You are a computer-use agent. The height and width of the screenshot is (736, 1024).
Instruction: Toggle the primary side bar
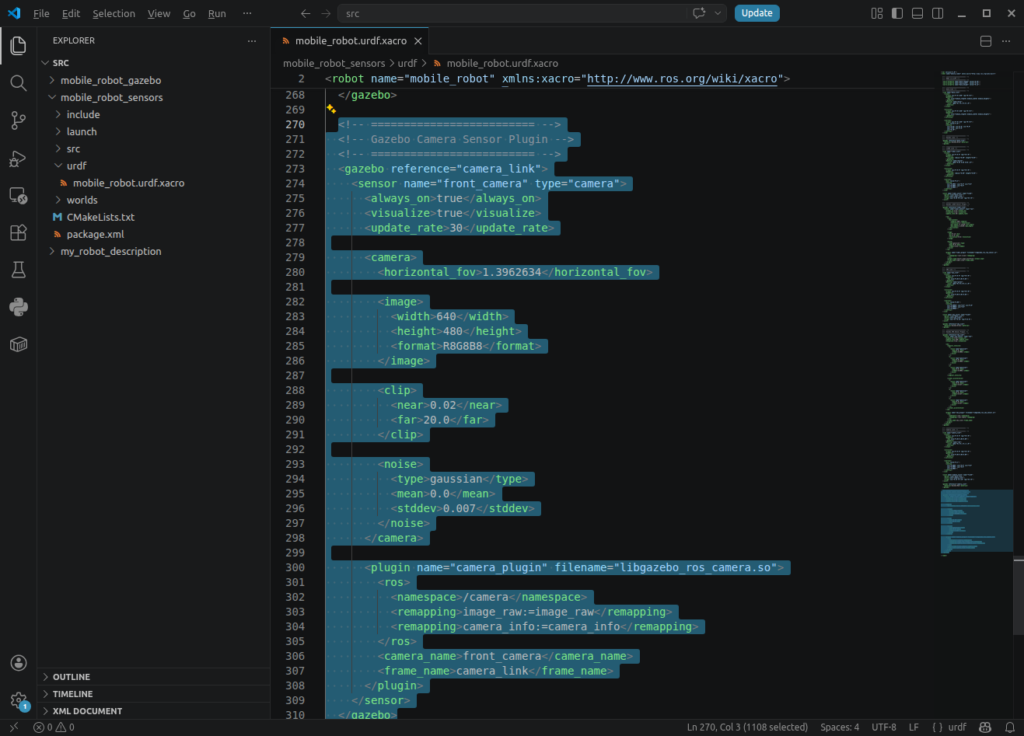coord(897,13)
